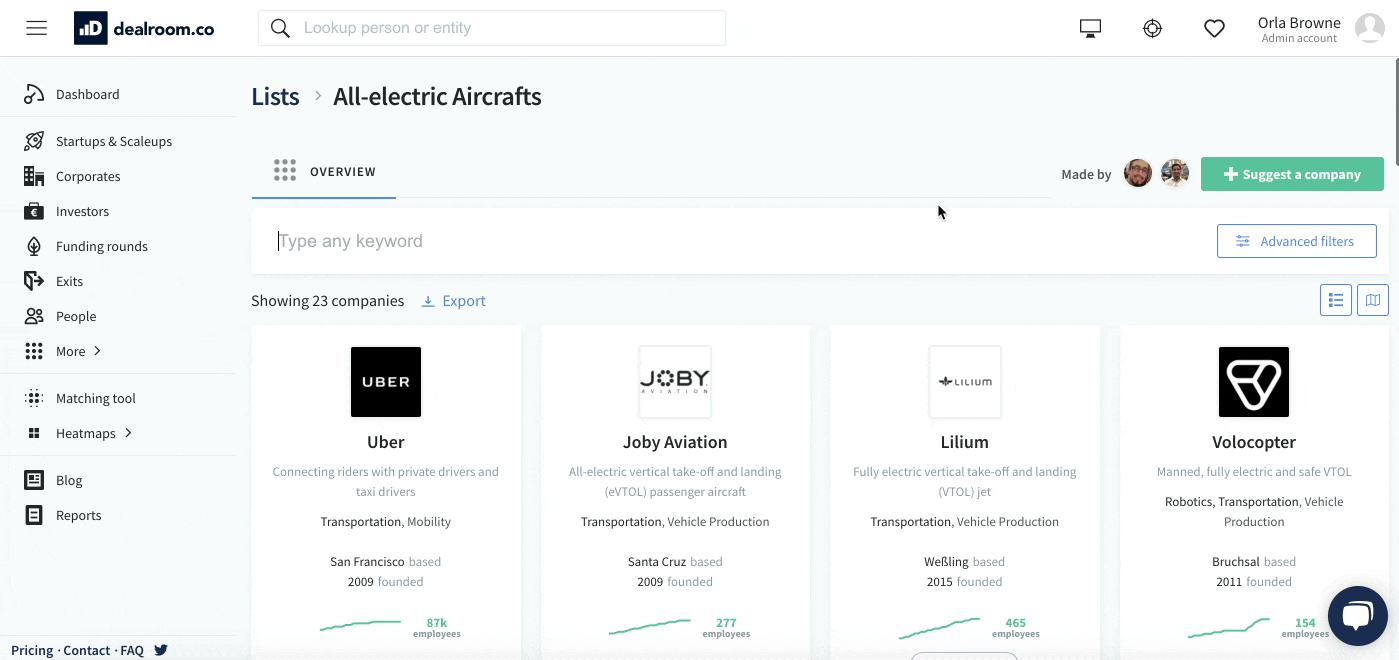The height and width of the screenshot is (660, 1399).
Task: Focus the Lookup person or entity field
Action: tap(492, 28)
